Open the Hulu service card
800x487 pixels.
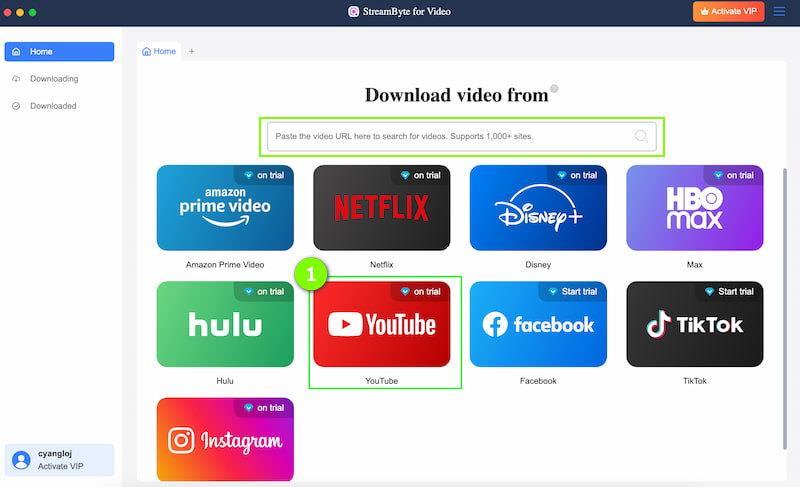(x=225, y=324)
